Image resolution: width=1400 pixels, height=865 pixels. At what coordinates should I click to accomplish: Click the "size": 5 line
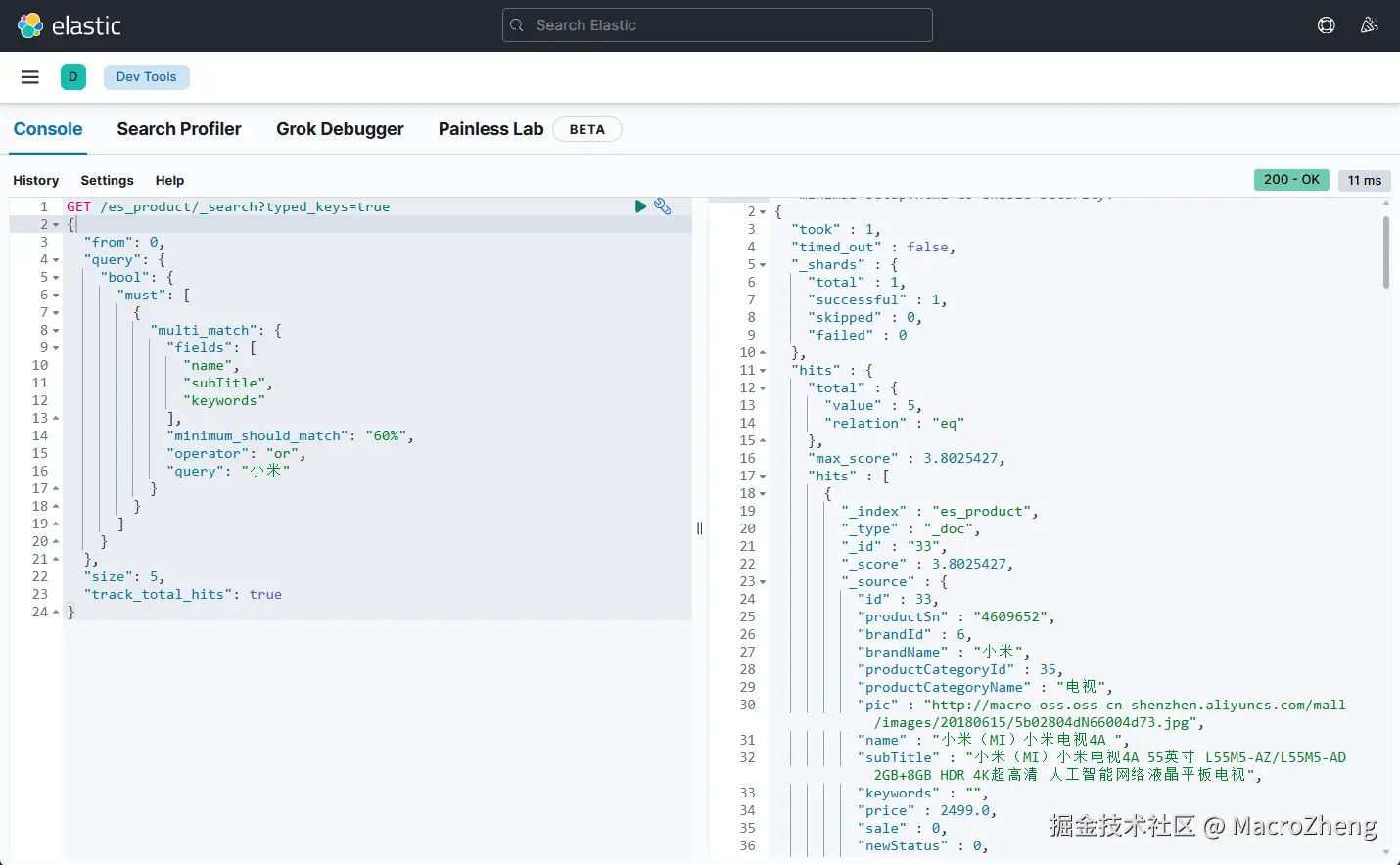coord(124,577)
